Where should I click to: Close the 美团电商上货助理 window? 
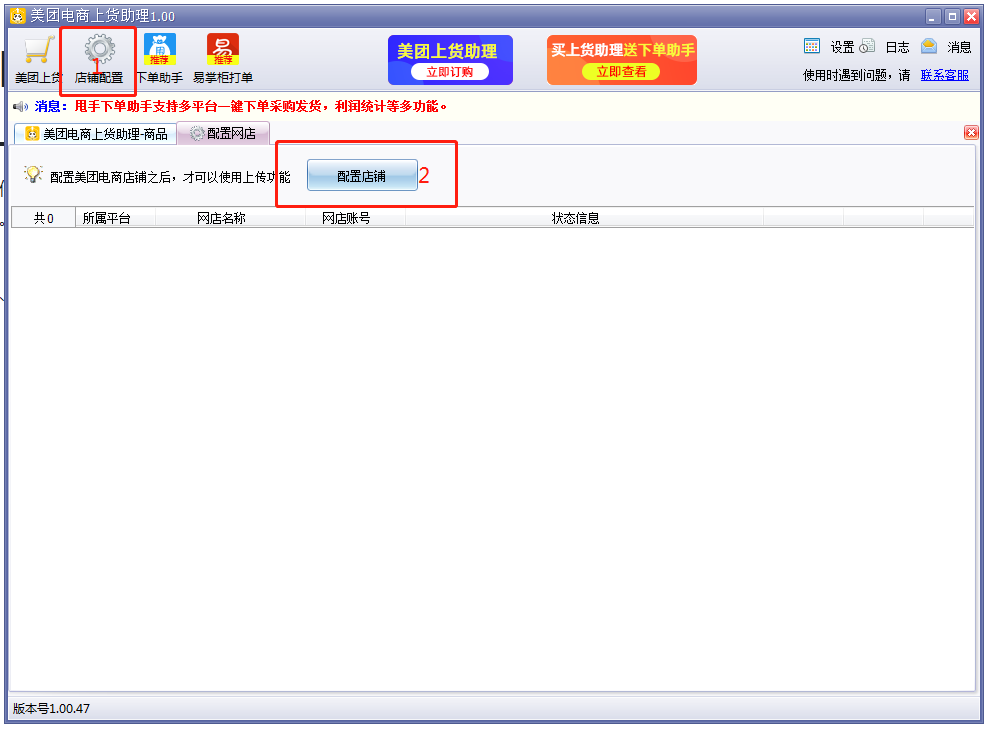coord(971,16)
